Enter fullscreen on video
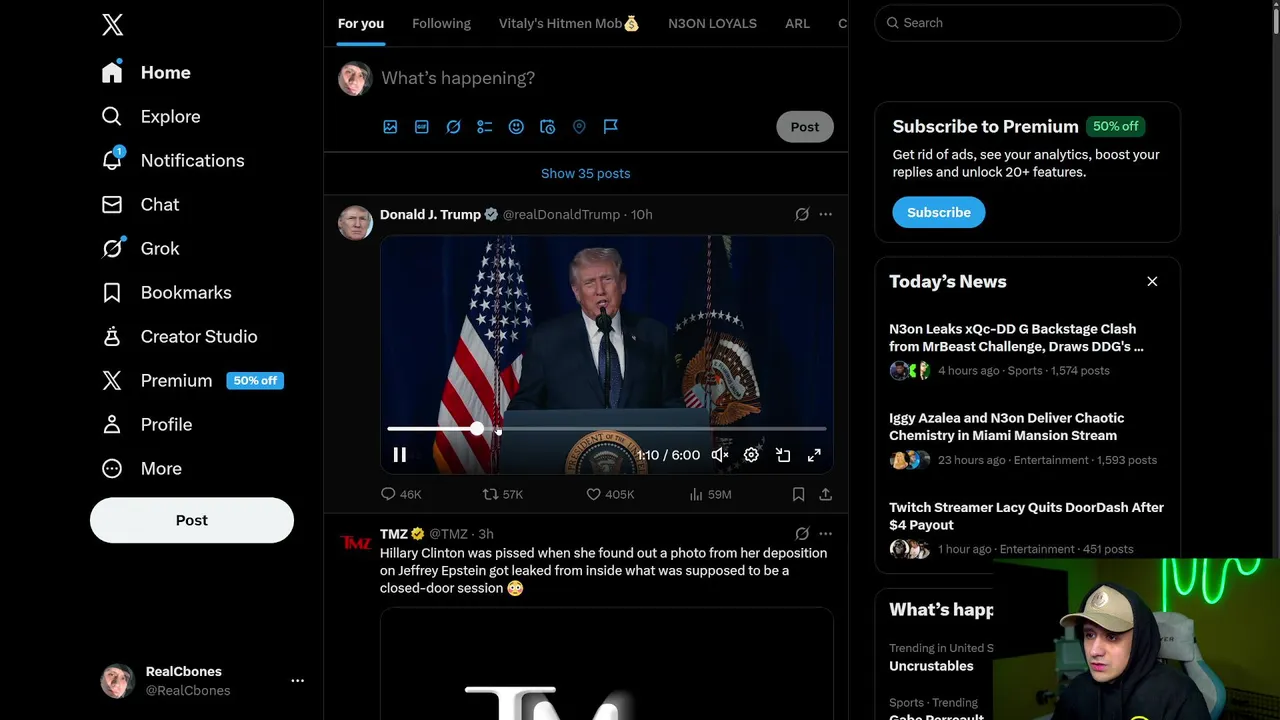 [x=814, y=455]
